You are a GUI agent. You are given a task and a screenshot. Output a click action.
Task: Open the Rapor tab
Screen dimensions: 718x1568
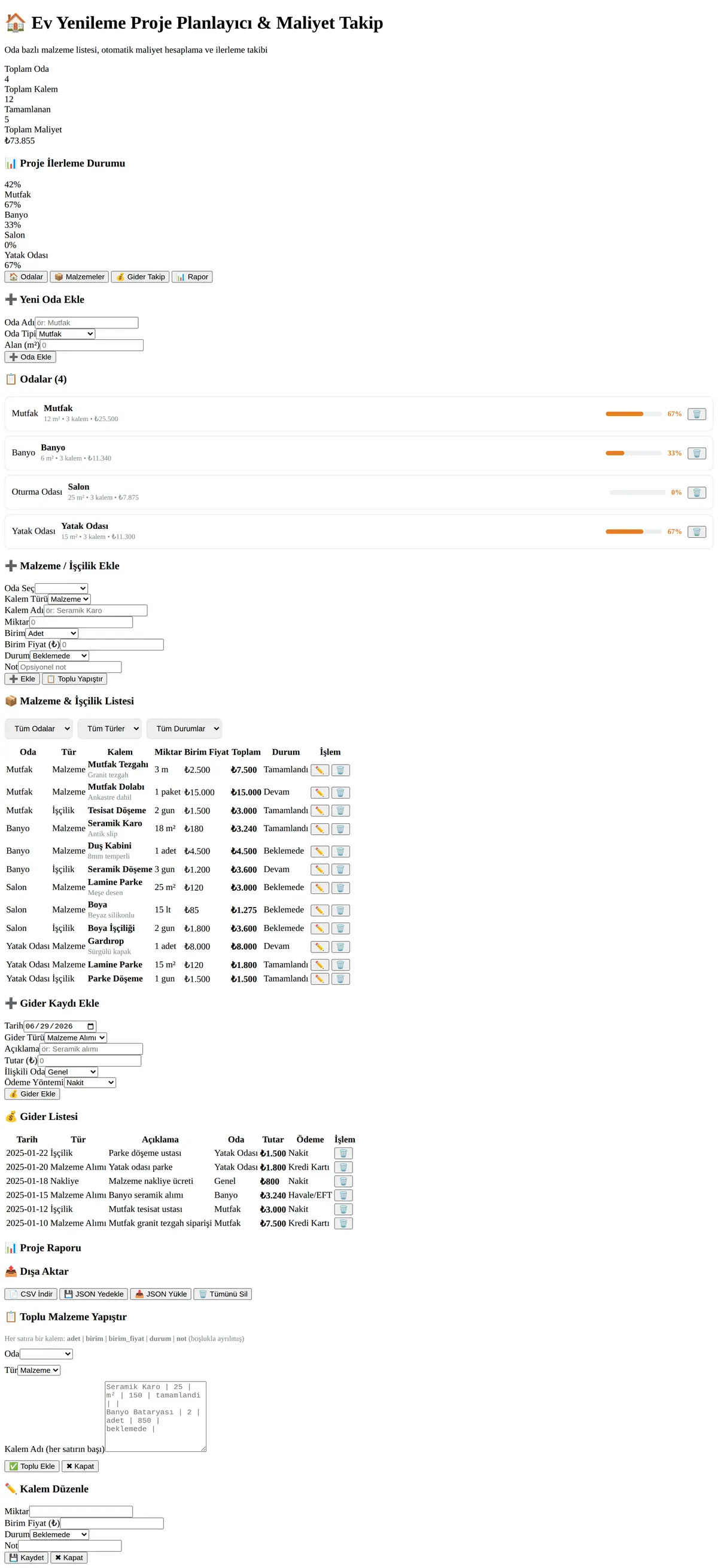192,277
